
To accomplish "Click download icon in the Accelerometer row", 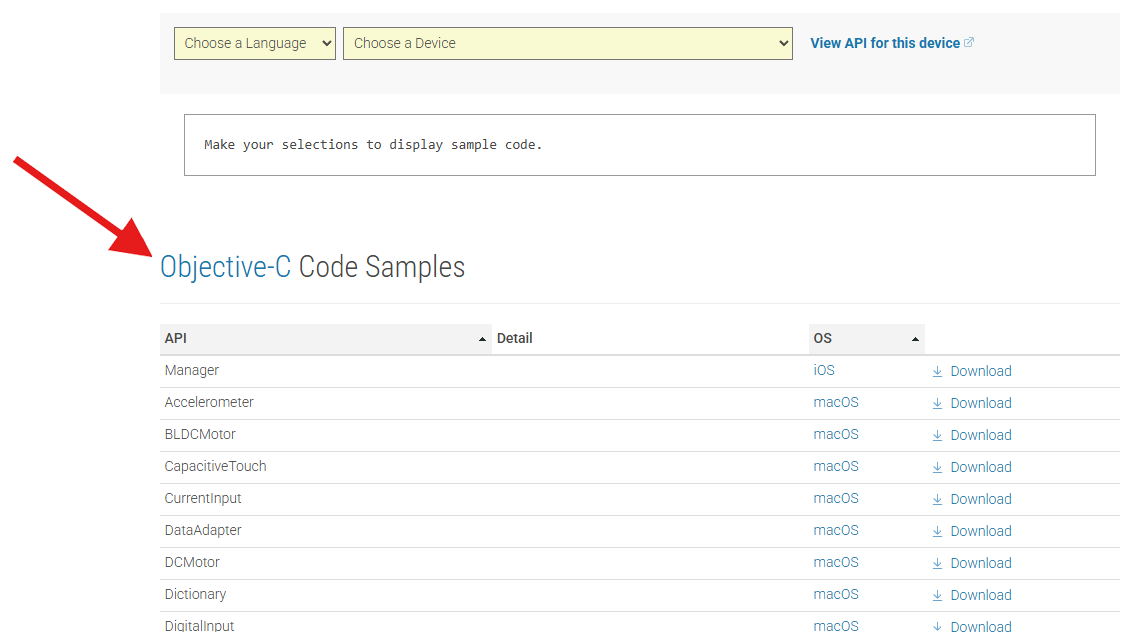I will (x=937, y=403).
